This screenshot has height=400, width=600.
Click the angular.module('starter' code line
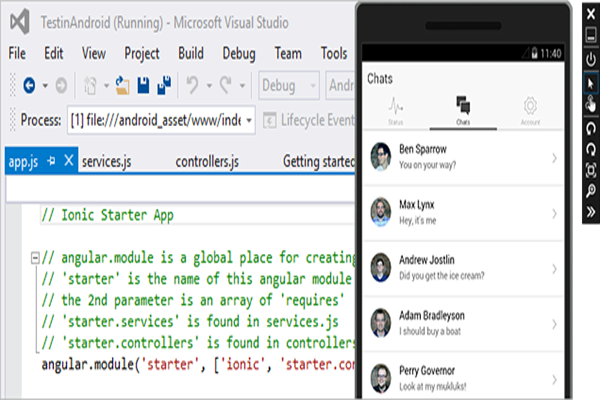pyautogui.click(x=198, y=364)
